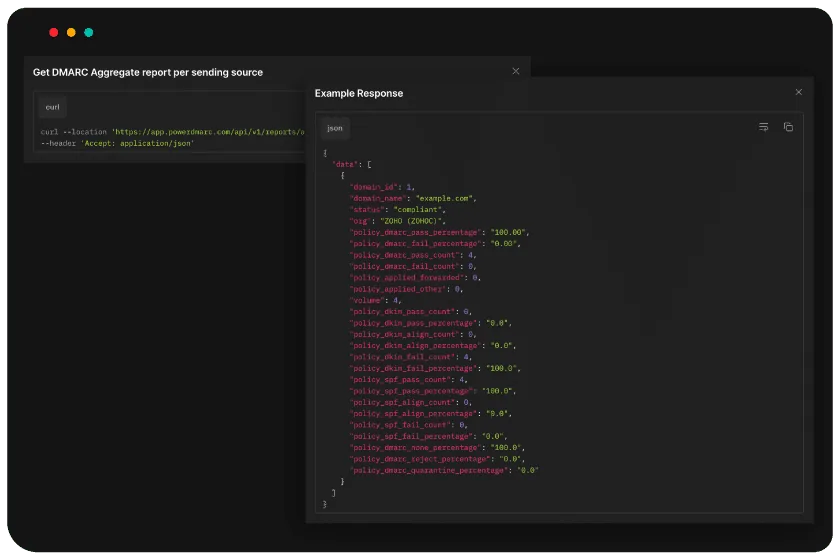The width and height of the screenshot is (840, 560).
Task: Close the Example Response panel
Action: click(x=798, y=92)
